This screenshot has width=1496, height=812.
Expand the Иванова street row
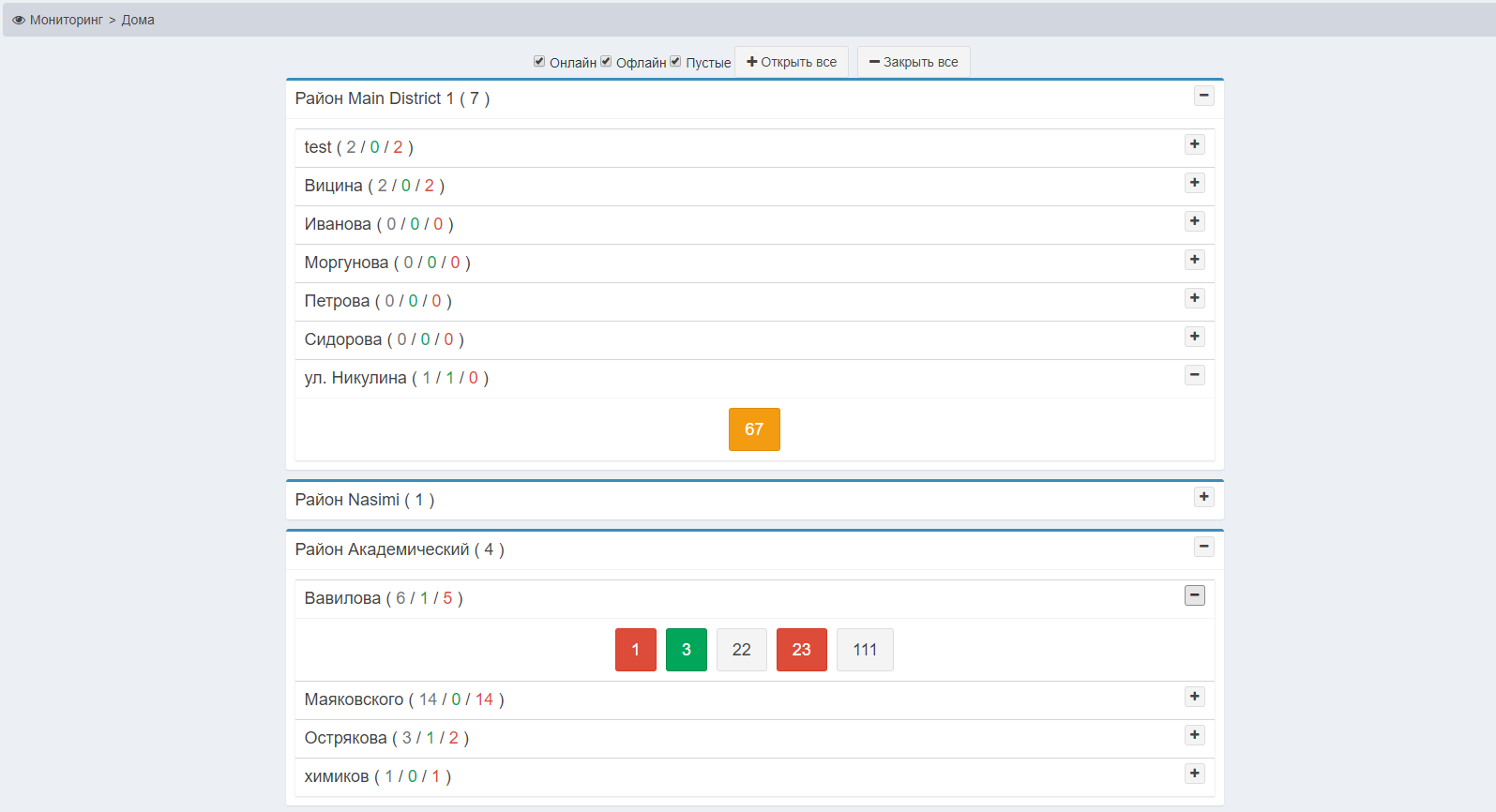coord(1194,221)
